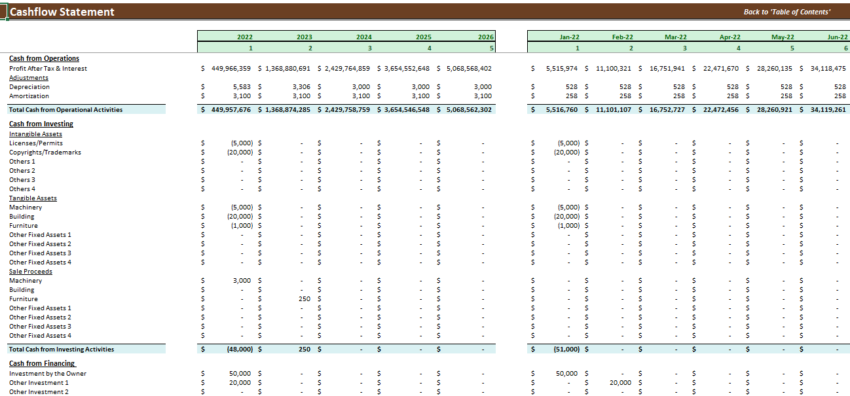Select 2023 Furniture sale proceeds 250
This screenshot has height=396, width=850.
305,298
